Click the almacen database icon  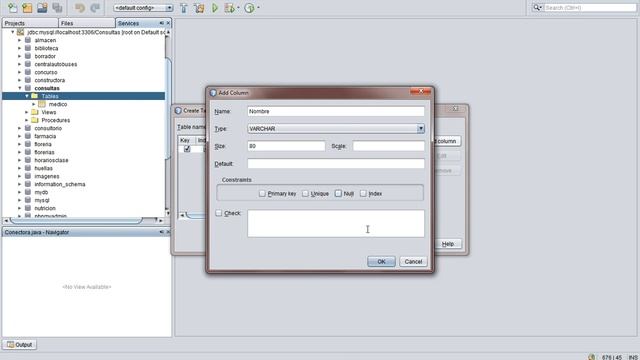pos(28,40)
